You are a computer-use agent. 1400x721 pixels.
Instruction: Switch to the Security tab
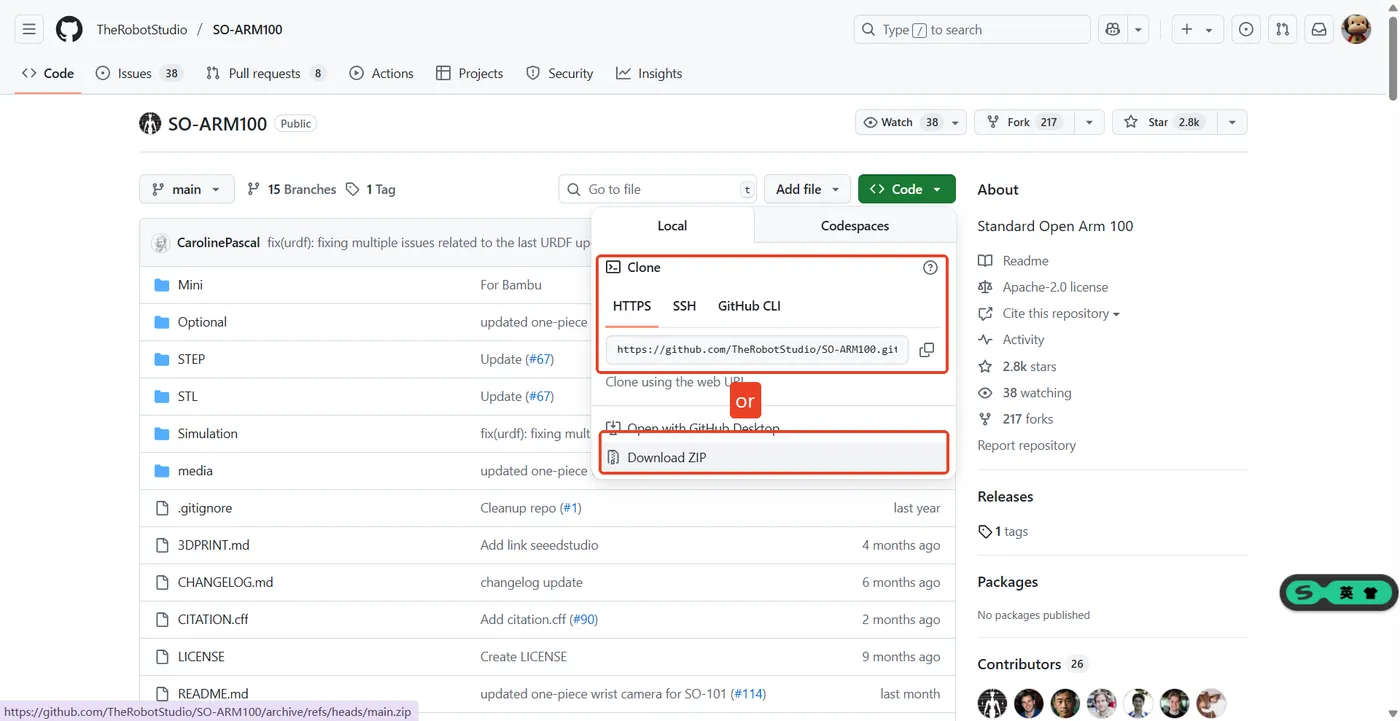pos(560,73)
